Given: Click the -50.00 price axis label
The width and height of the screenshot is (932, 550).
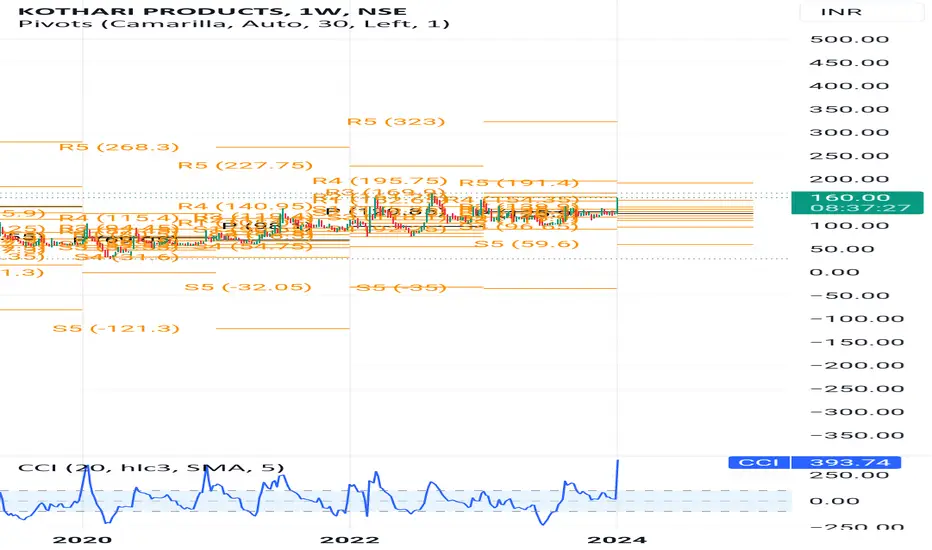Looking at the screenshot, I should [x=849, y=296].
